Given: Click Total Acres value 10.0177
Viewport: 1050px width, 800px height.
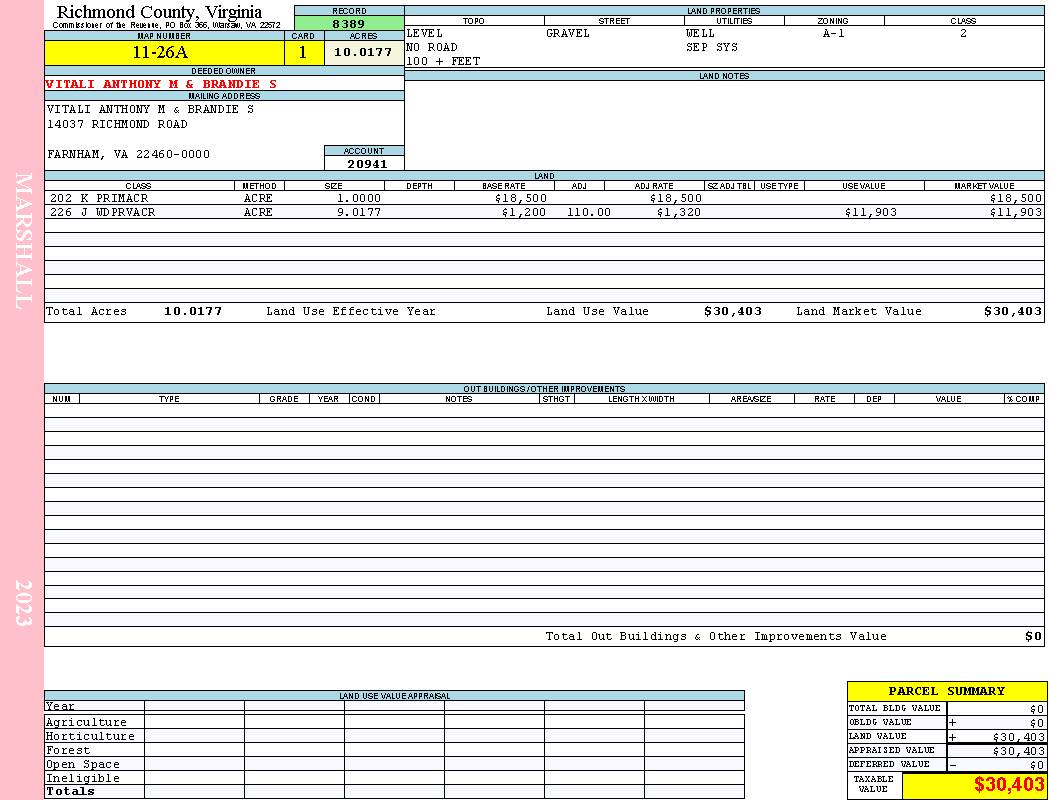Looking at the screenshot, I should pos(193,311).
